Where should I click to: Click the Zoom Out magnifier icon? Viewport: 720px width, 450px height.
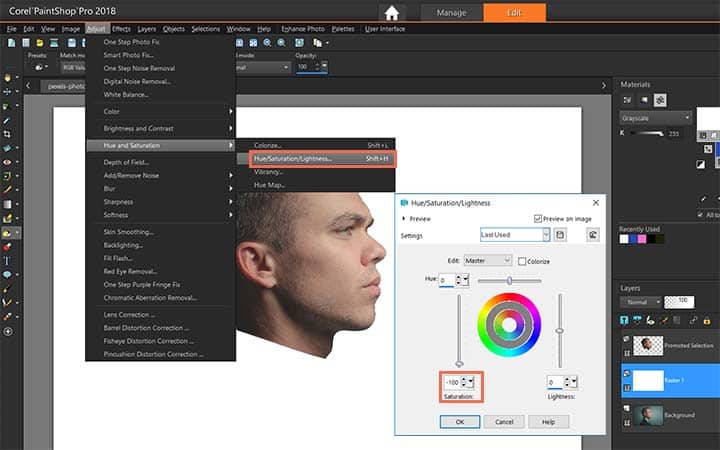click(267, 43)
